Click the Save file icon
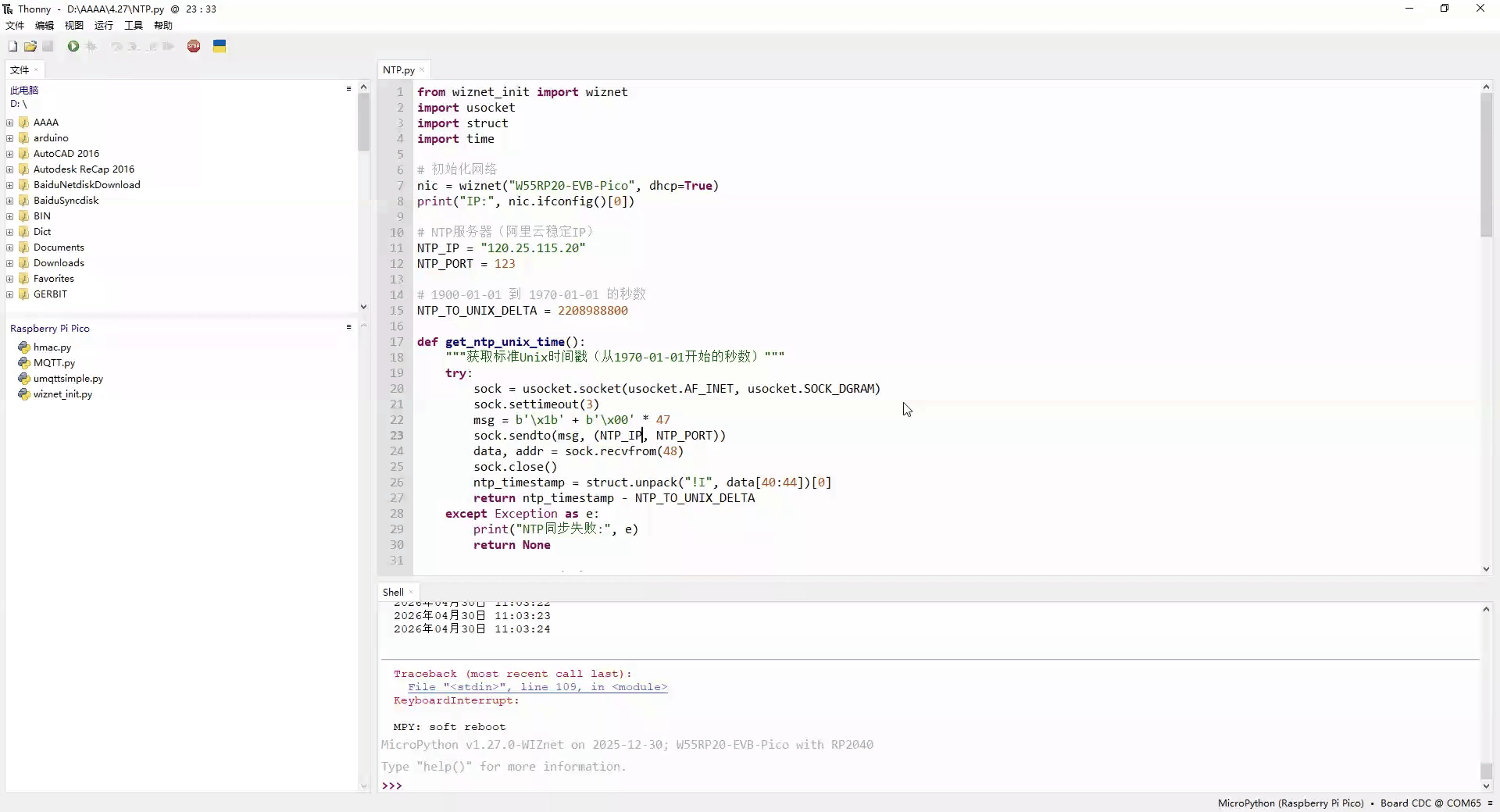The height and width of the screenshot is (812, 1500). 48,47
